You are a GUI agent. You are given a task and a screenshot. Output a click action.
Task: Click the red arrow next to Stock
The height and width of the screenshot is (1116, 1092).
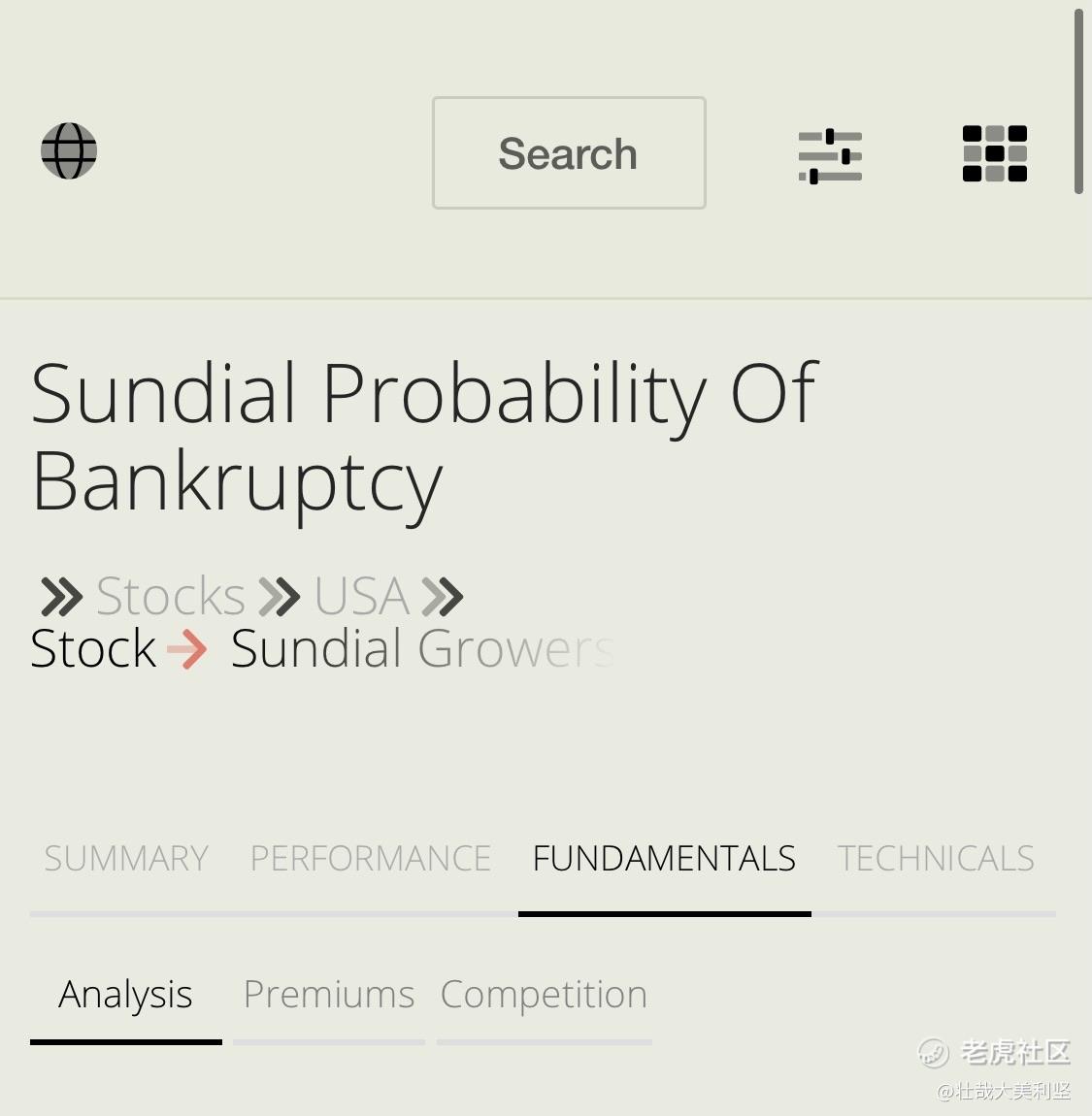(x=186, y=649)
